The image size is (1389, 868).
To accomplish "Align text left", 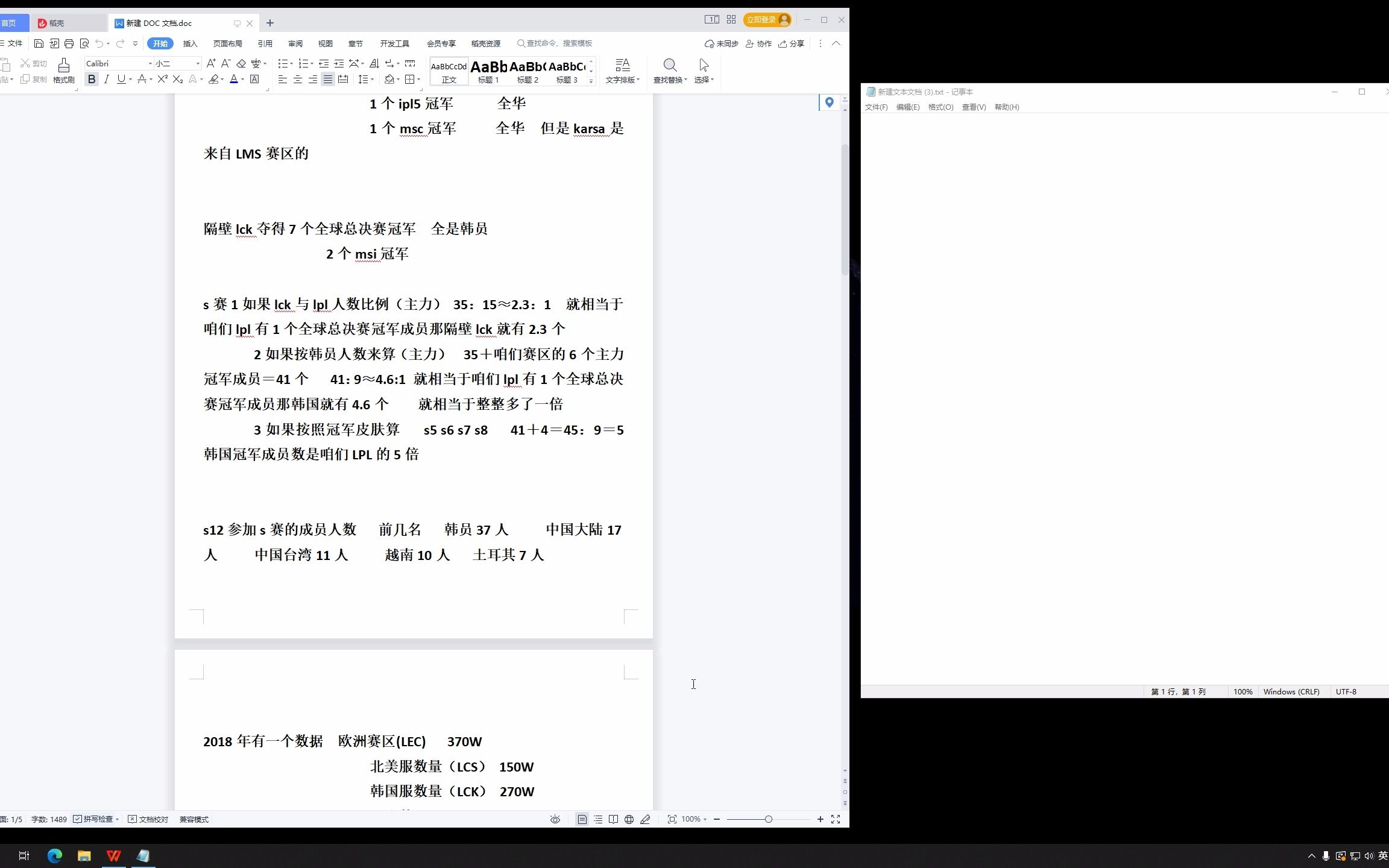I will 282,79.
